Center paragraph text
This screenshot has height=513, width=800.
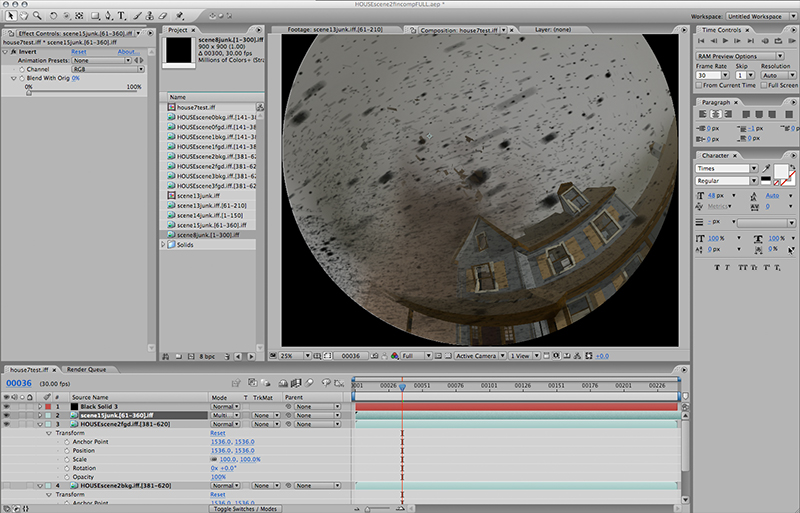coord(716,114)
